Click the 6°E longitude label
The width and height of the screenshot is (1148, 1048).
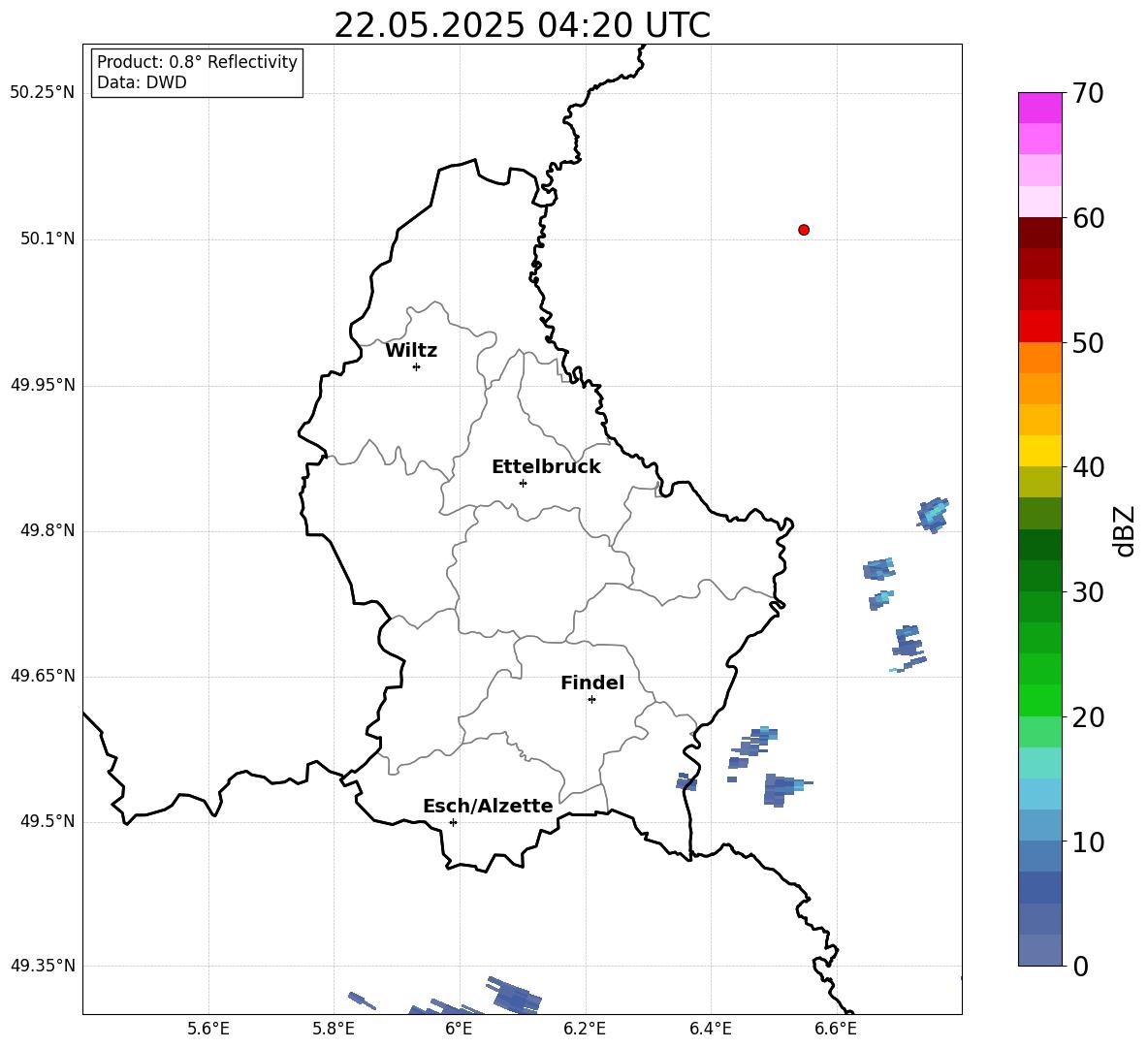[459, 1029]
